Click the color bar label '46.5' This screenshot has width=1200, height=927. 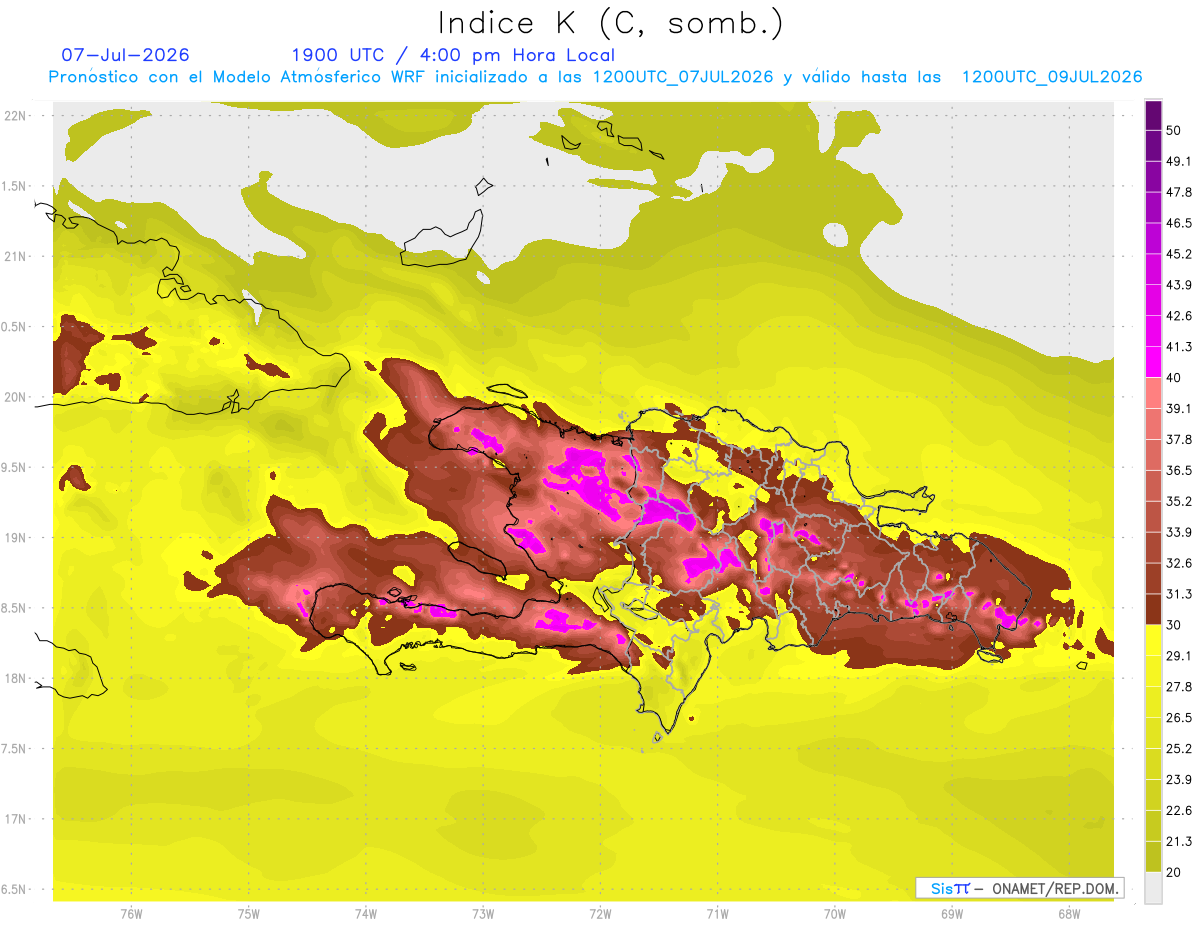click(x=1179, y=223)
